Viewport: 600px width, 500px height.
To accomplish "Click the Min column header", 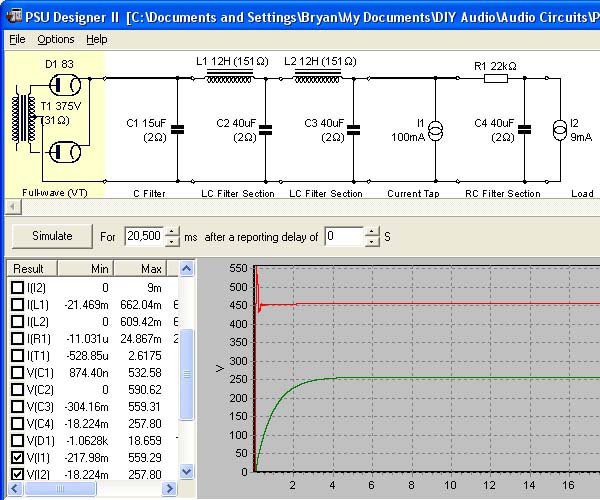I will tap(85, 269).
